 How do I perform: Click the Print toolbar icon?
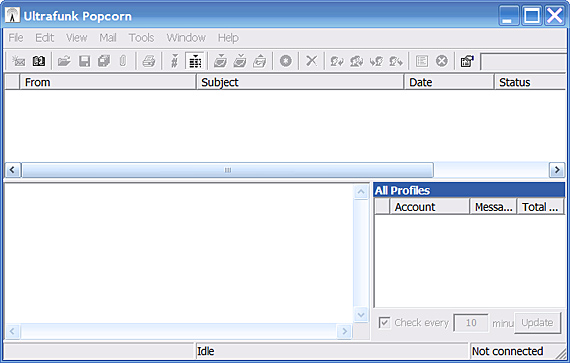[149, 61]
